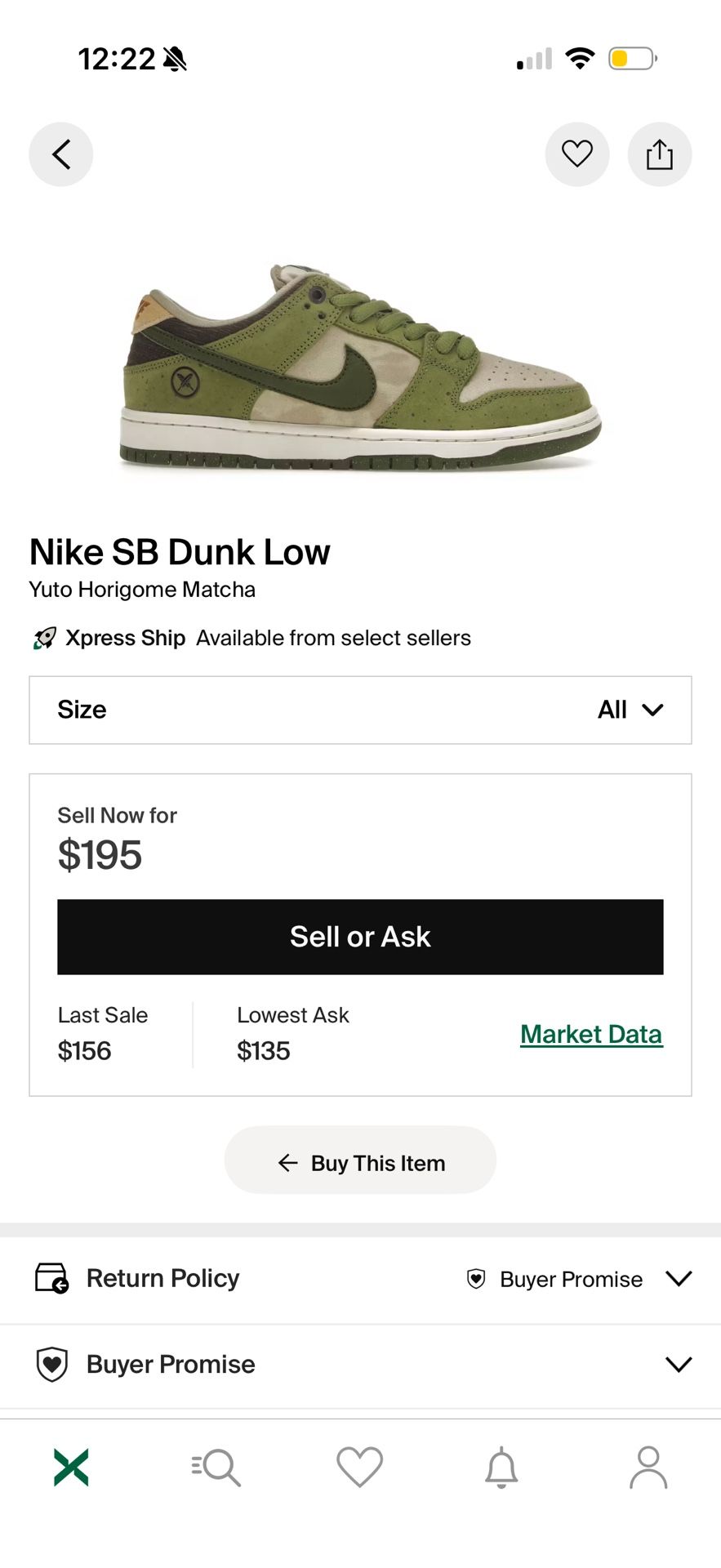721x1568 pixels.
Task: Expand the Return Policy section
Action: [x=679, y=1278]
